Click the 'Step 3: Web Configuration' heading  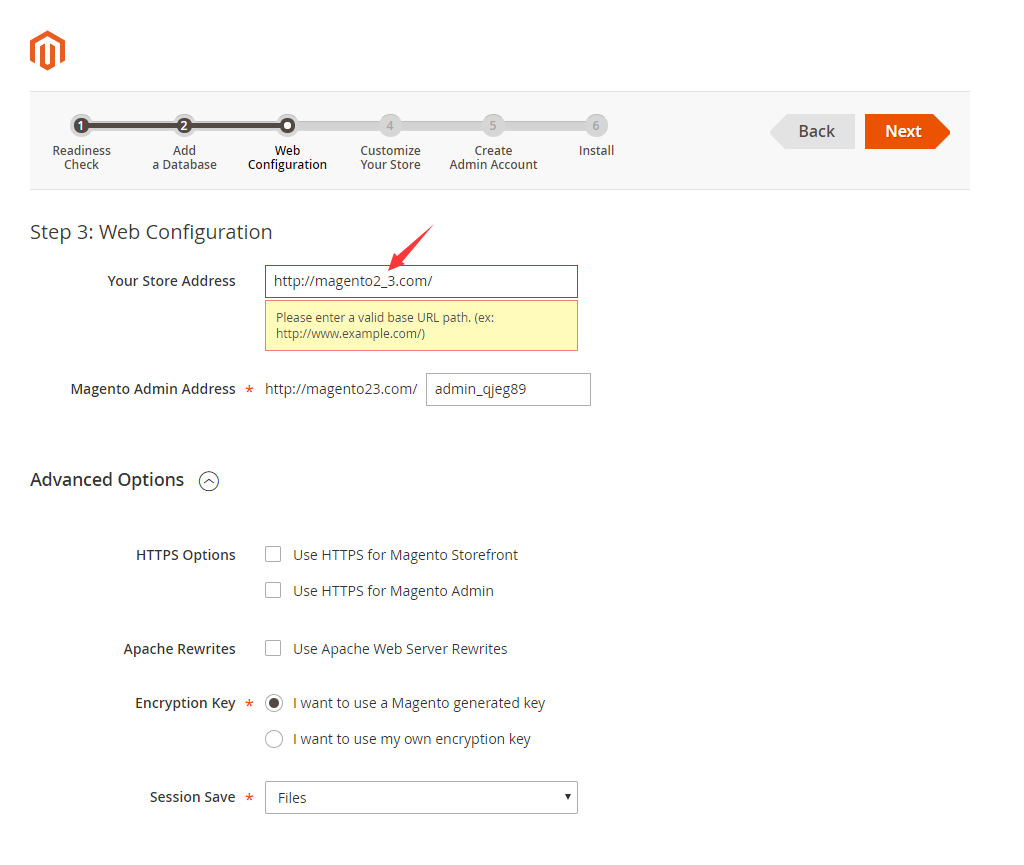[151, 232]
